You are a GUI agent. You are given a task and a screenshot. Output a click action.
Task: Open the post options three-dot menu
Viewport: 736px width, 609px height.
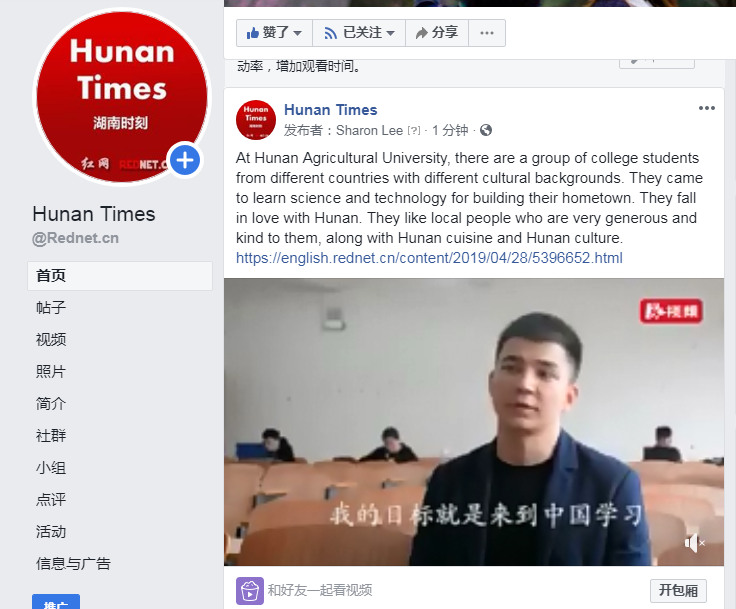point(706,108)
